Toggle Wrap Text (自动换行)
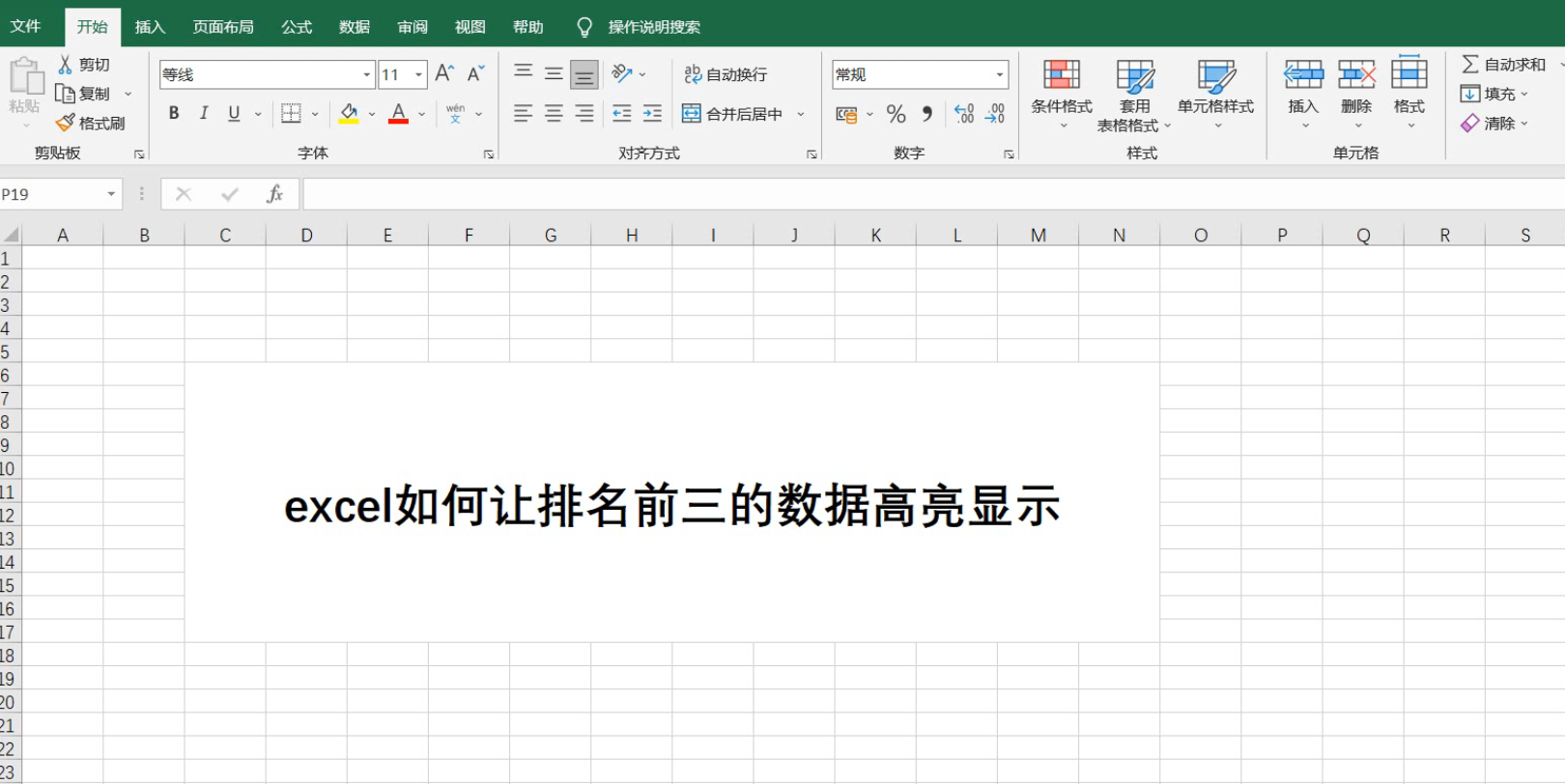 point(726,74)
